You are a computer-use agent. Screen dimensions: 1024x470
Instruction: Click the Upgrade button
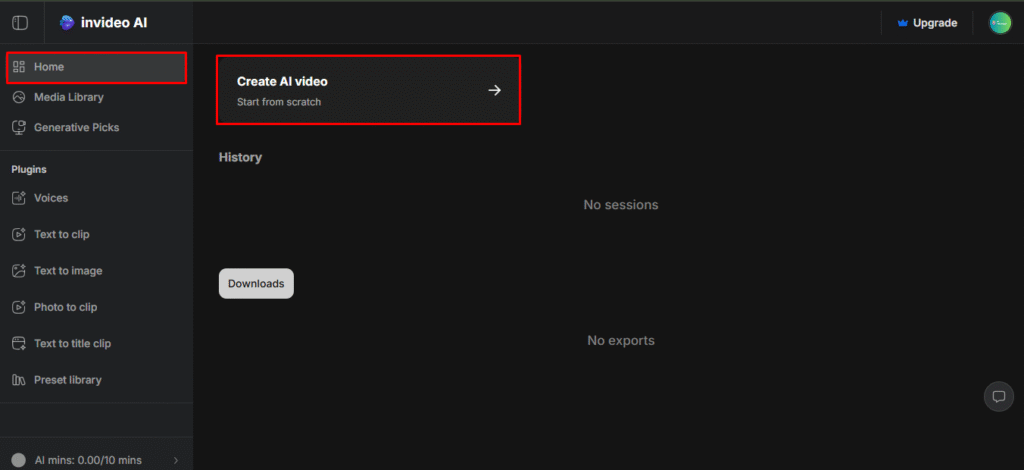(x=934, y=23)
